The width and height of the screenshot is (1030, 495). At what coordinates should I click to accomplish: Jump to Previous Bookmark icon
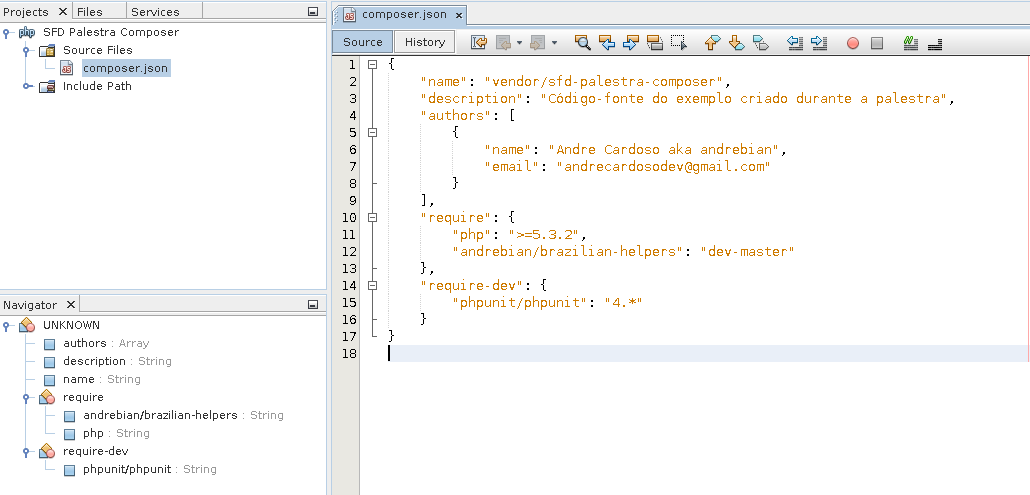tap(712, 43)
